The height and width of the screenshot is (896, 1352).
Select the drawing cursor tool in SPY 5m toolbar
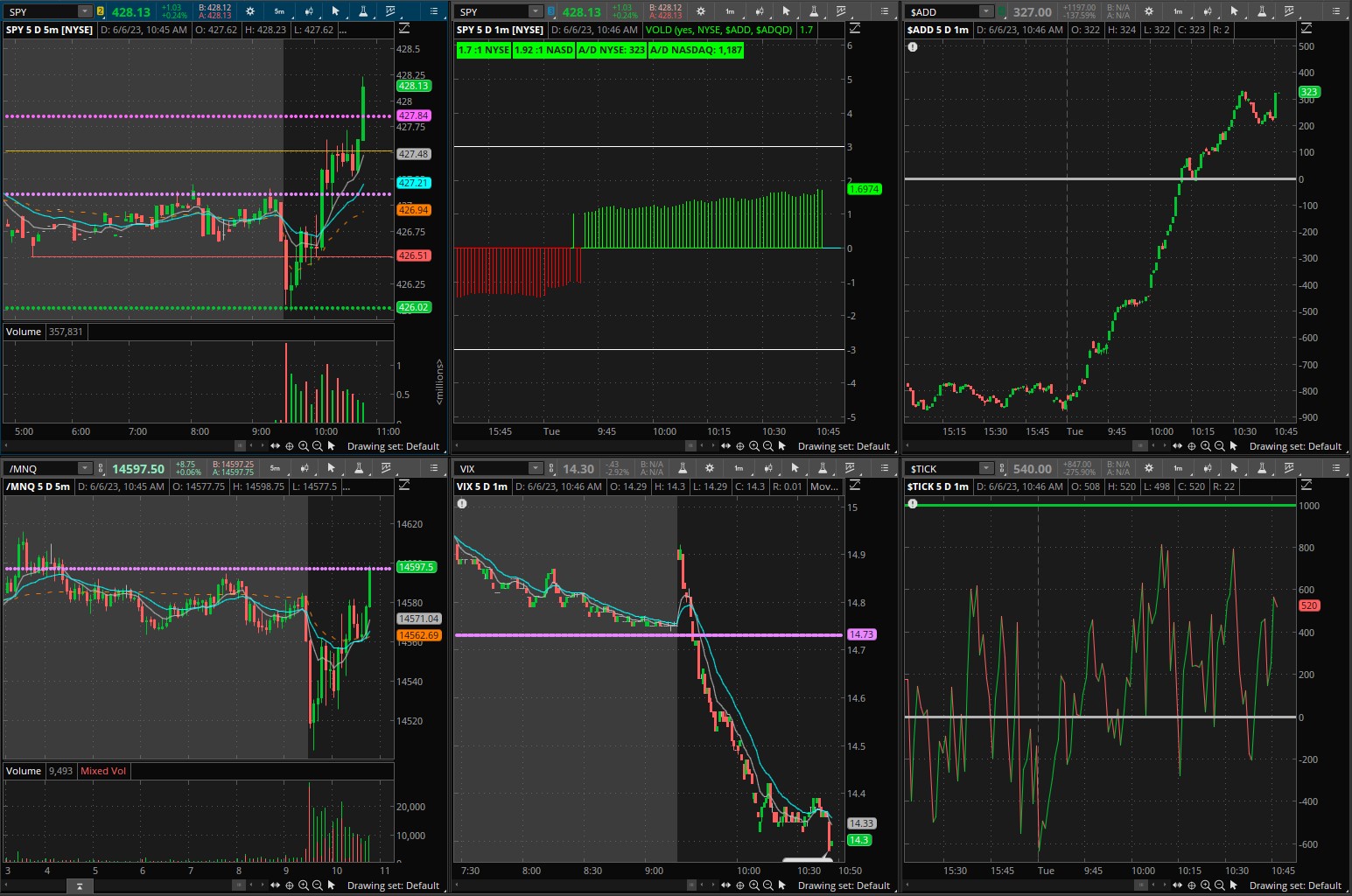click(x=335, y=11)
